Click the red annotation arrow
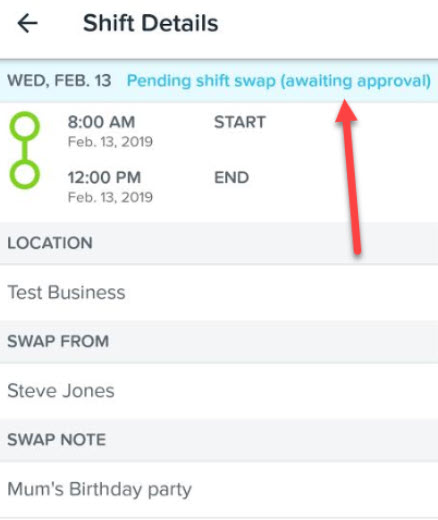This screenshot has width=438, height=520. point(349,177)
